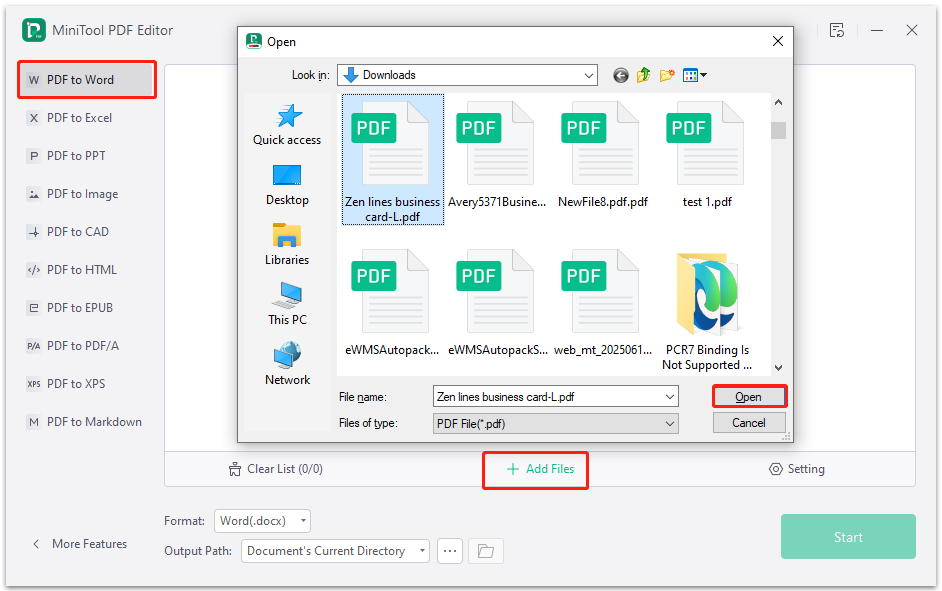The image size is (942, 591).
Task: Expand the Format Word(.docx) dropdown
Action: 263,521
